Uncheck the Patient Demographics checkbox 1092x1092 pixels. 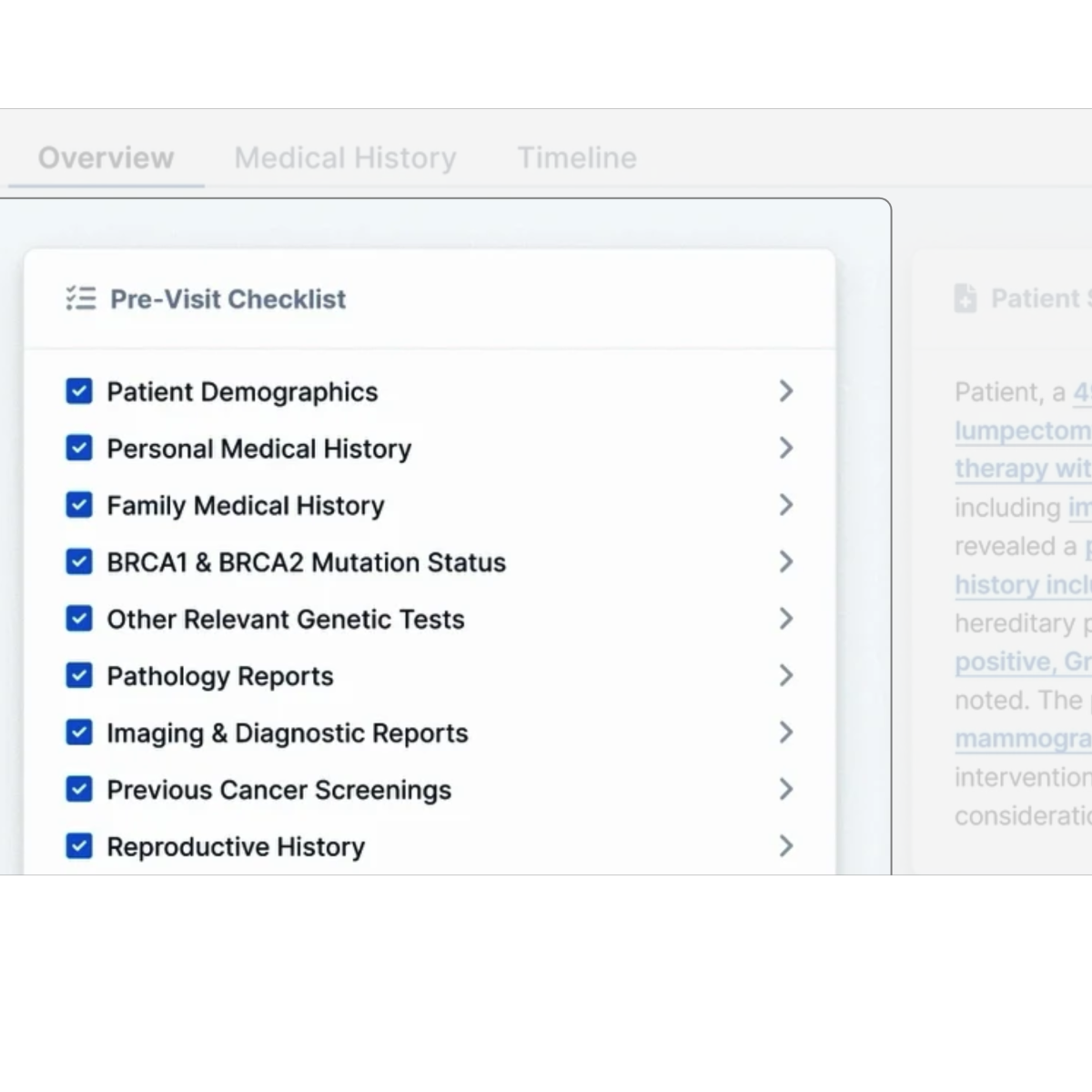click(79, 390)
